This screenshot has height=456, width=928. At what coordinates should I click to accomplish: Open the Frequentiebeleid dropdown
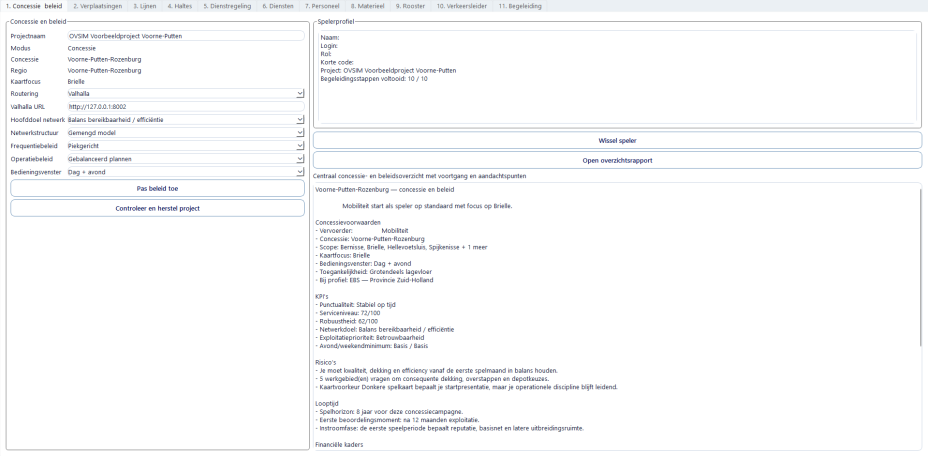[x=185, y=145]
